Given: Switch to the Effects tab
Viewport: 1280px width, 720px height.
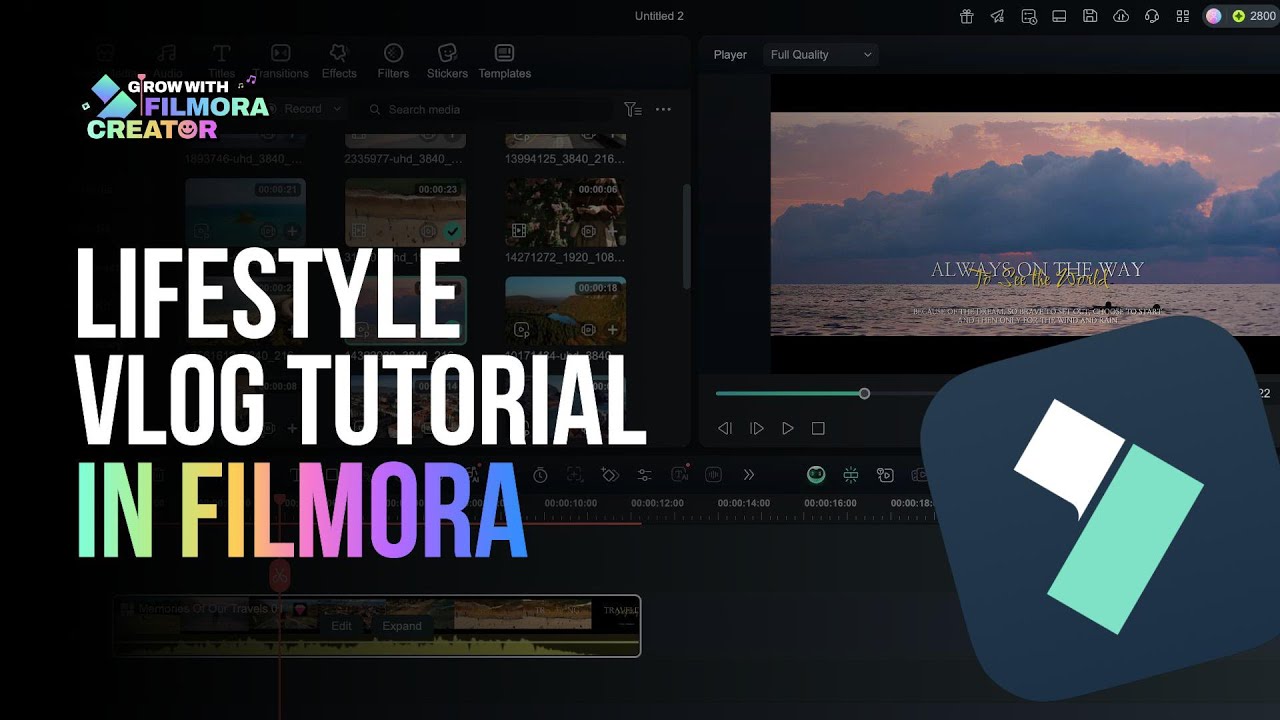Looking at the screenshot, I should pyautogui.click(x=339, y=62).
